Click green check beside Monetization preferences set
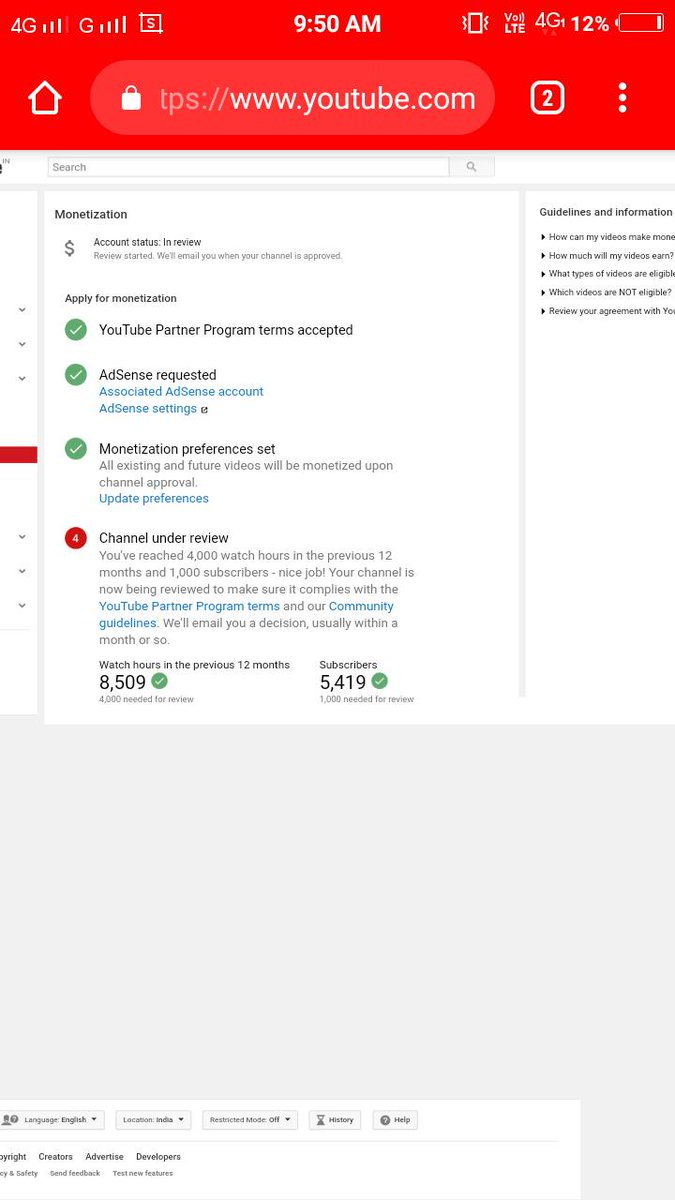This screenshot has height=1200, width=675. pos(76,449)
